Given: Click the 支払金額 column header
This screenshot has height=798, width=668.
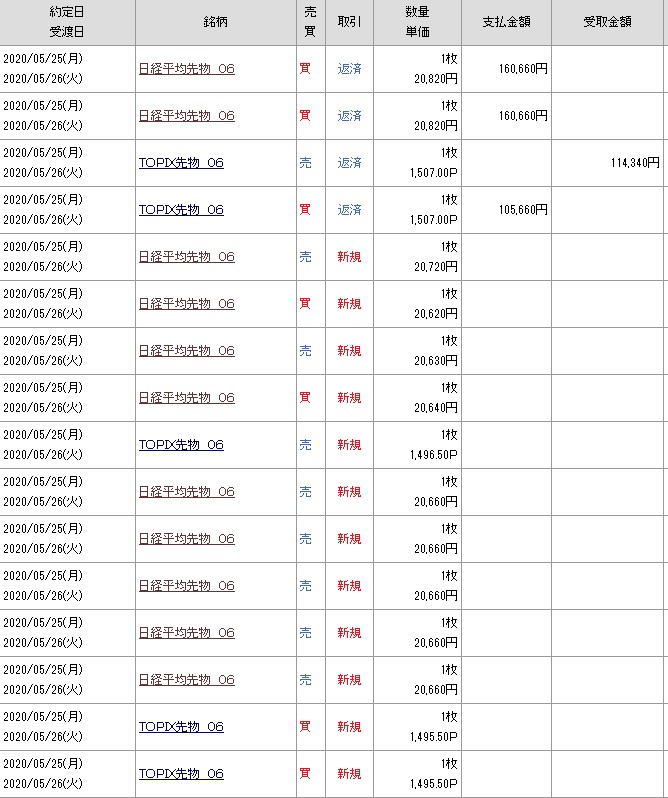Looking at the screenshot, I should pos(507,22).
